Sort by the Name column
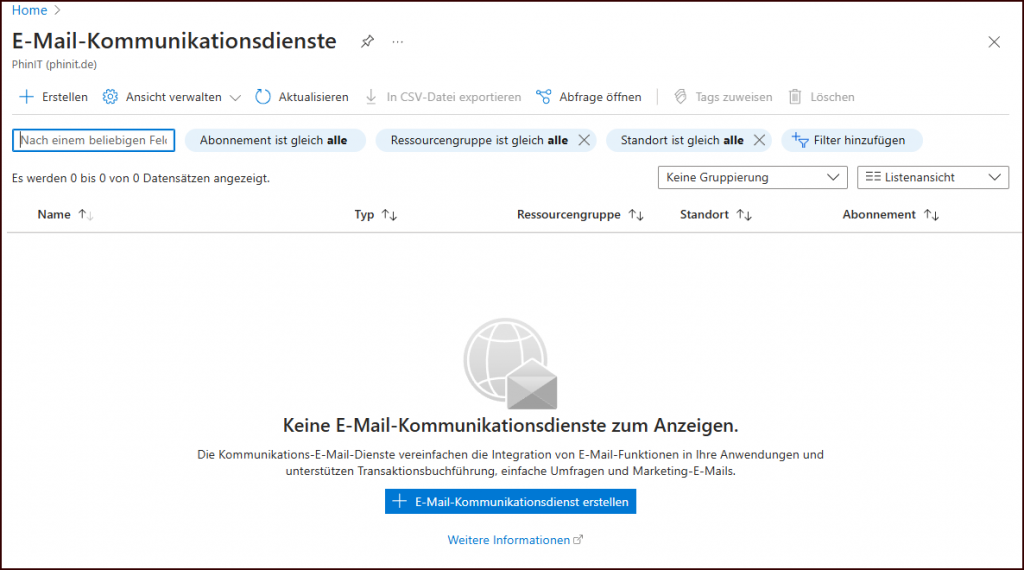 pos(65,215)
